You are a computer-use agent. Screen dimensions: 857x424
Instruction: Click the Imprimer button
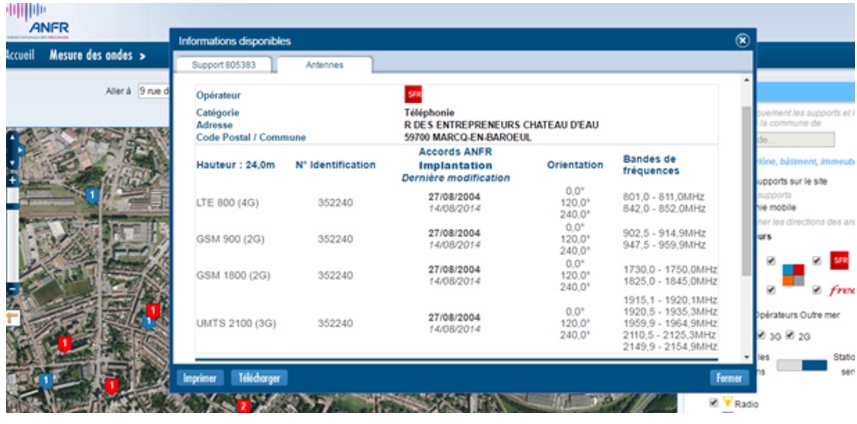pos(199,378)
